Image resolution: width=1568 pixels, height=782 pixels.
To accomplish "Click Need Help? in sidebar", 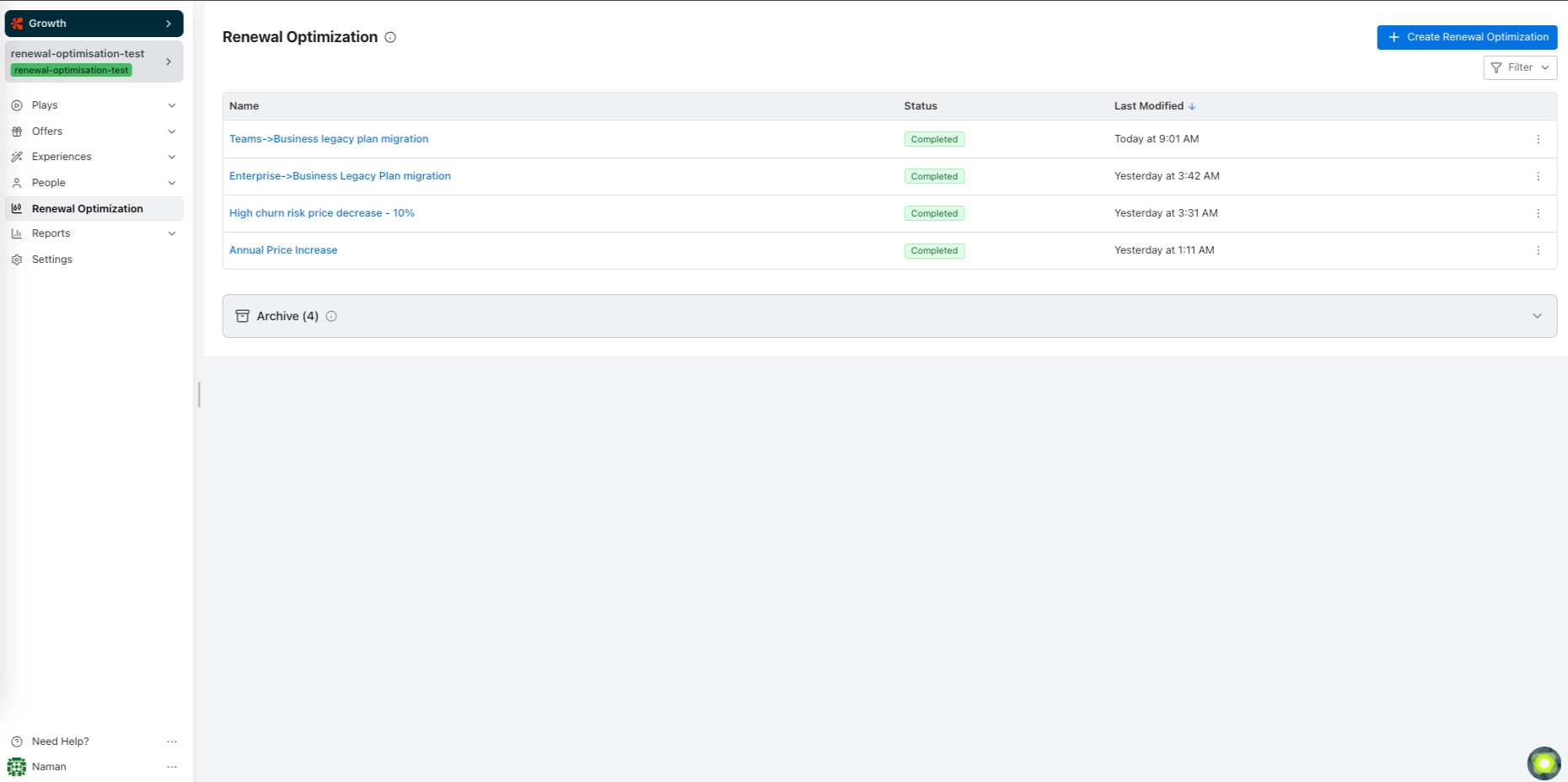I will [x=61, y=742].
